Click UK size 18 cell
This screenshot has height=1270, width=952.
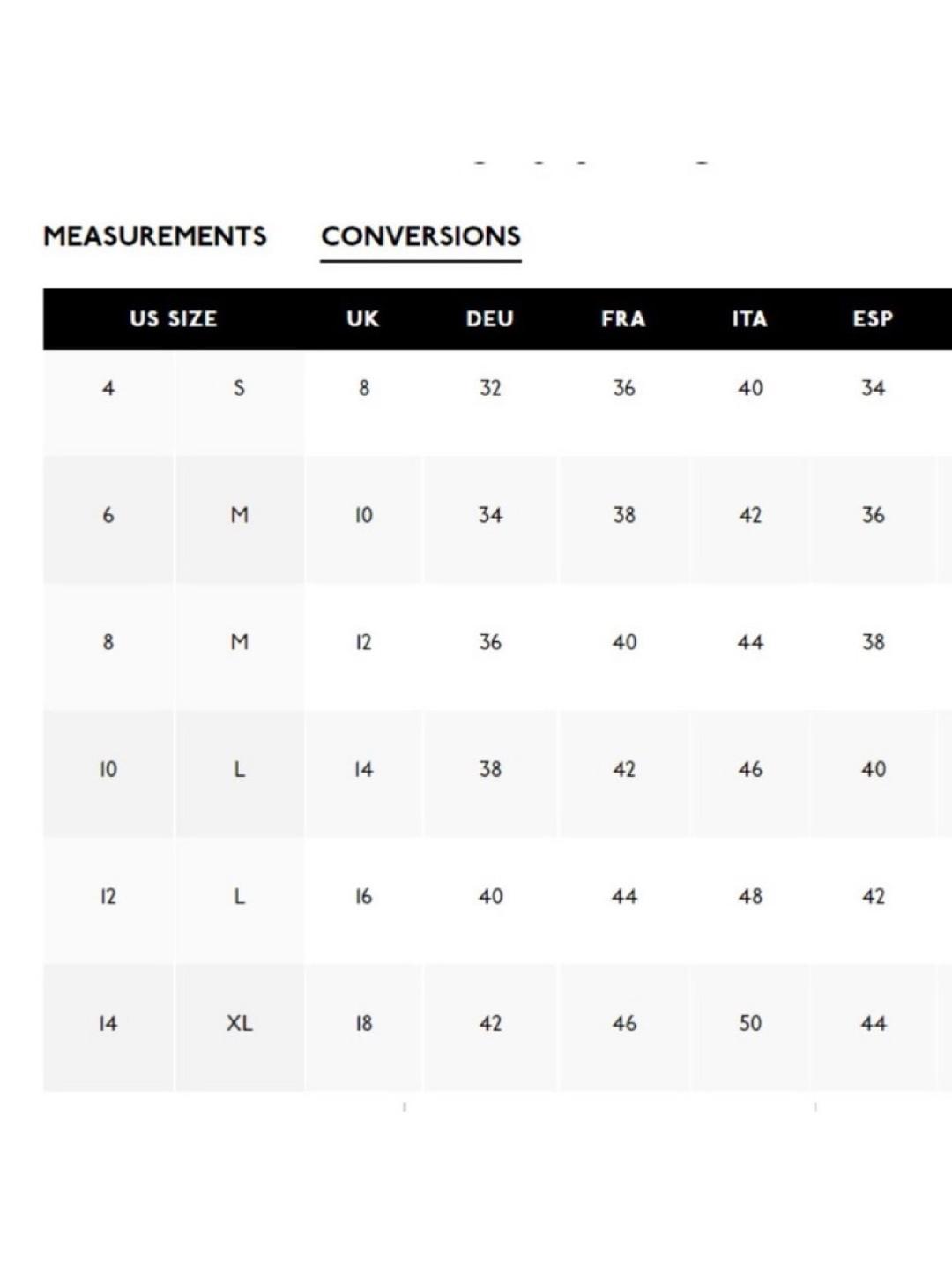tap(364, 1024)
